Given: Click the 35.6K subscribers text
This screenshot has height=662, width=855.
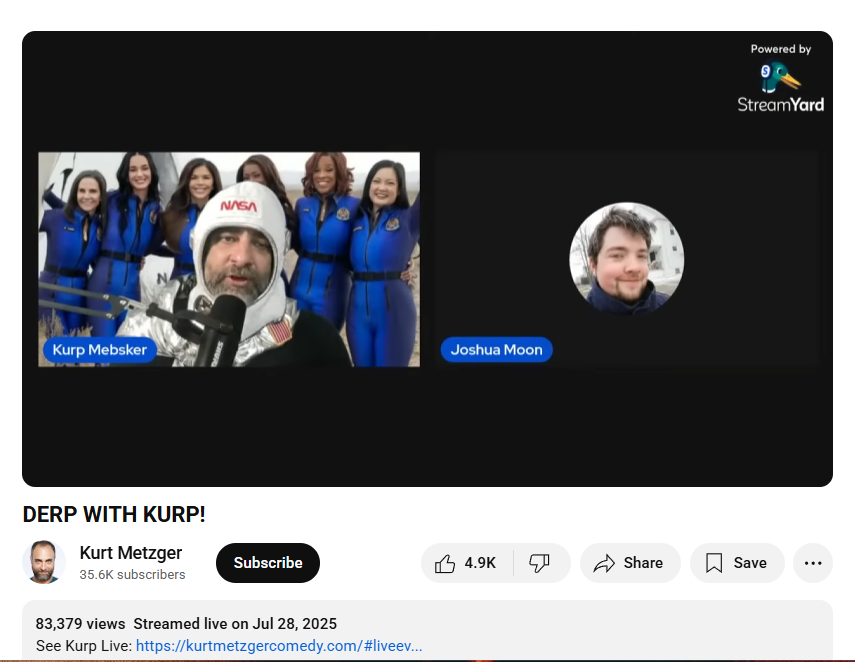Looking at the screenshot, I should tap(132, 575).
